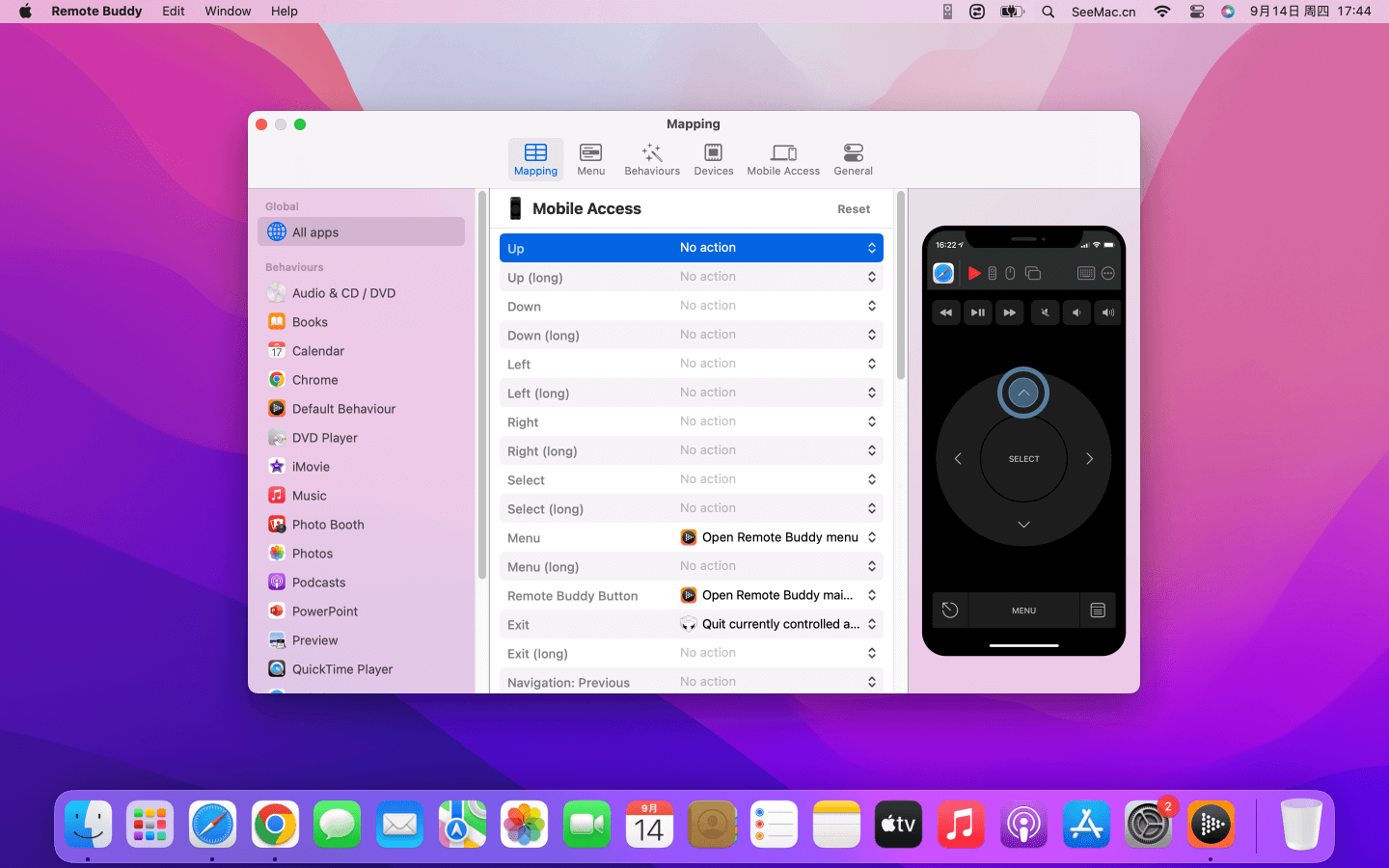Switch to the Devices pane
Image resolution: width=1389 pixels, height=868 pixels.
point(713,159)
